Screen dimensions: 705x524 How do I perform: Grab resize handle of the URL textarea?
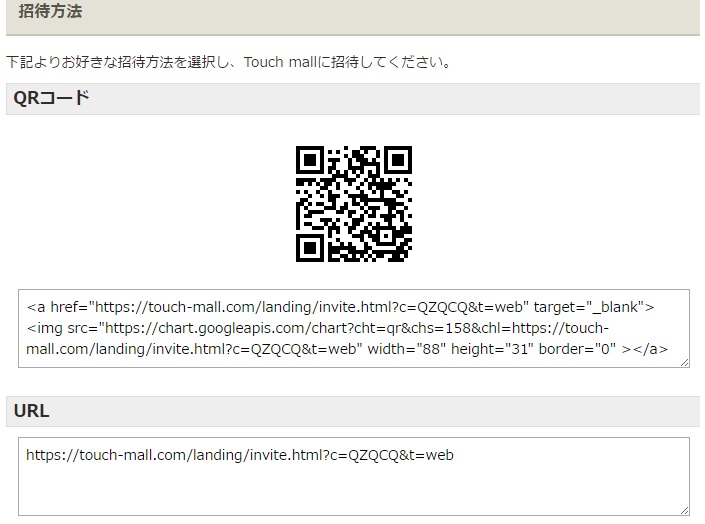click(x=684, y=511)
